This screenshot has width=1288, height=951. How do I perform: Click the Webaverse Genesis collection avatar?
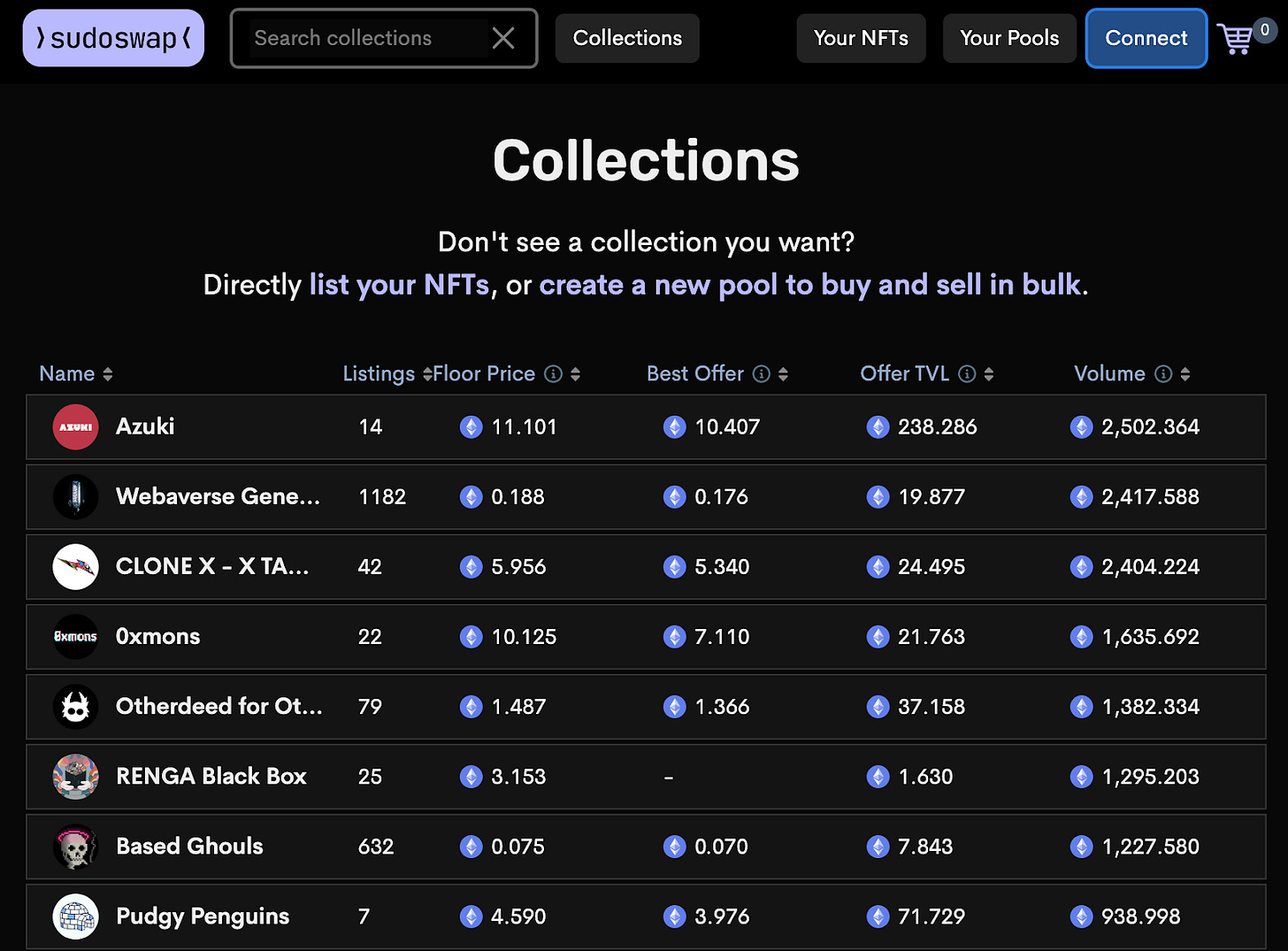[75, 497]
